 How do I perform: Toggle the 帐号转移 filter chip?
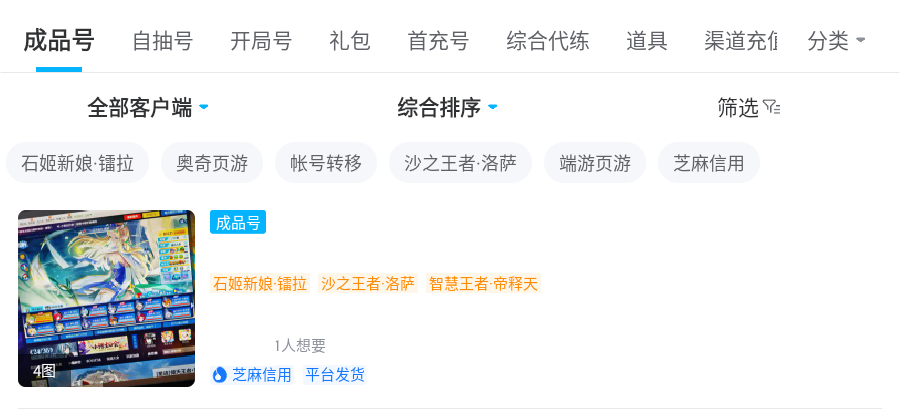[326, 163]
